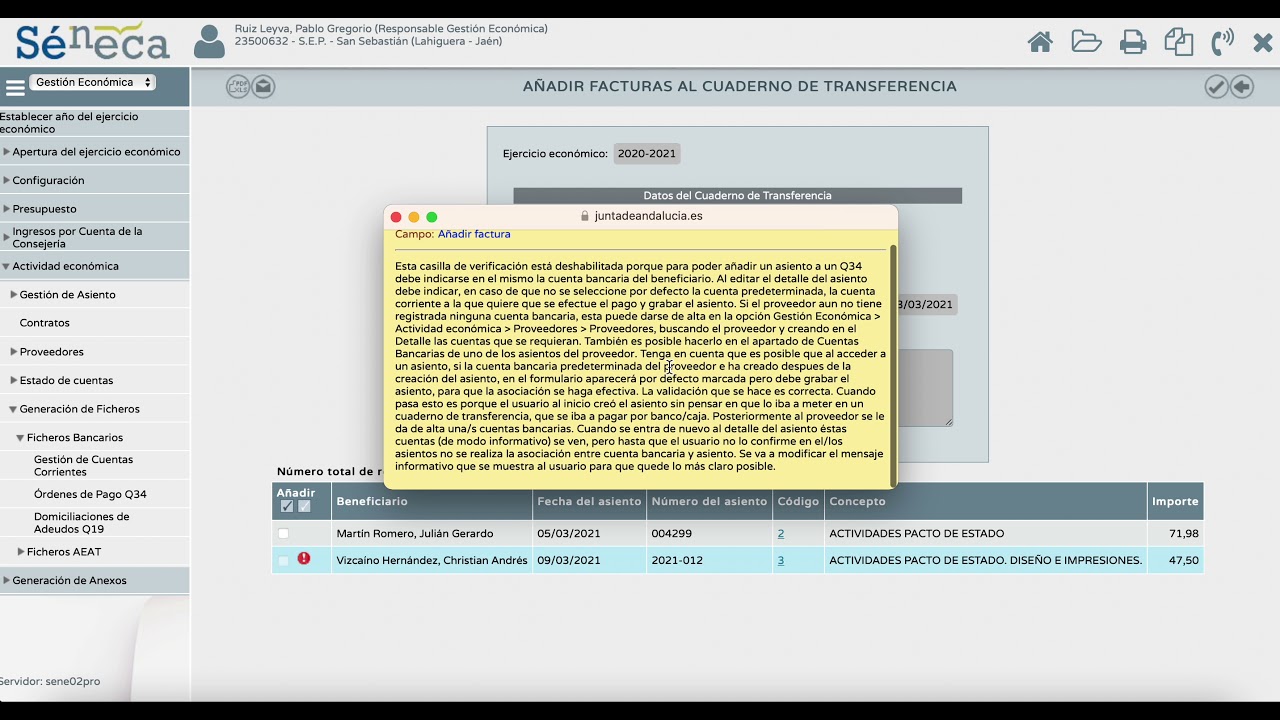Click the red warning icon on Vizcaíno row
Image resolution: width=1280 pixels, height=720 pixels.
point(304,559)
